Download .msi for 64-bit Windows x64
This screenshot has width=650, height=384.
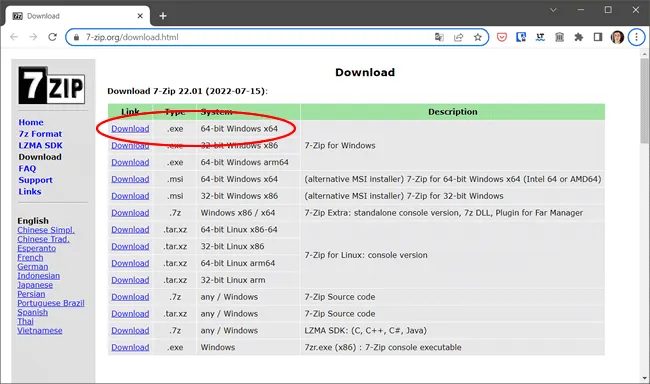coord(130,179)
